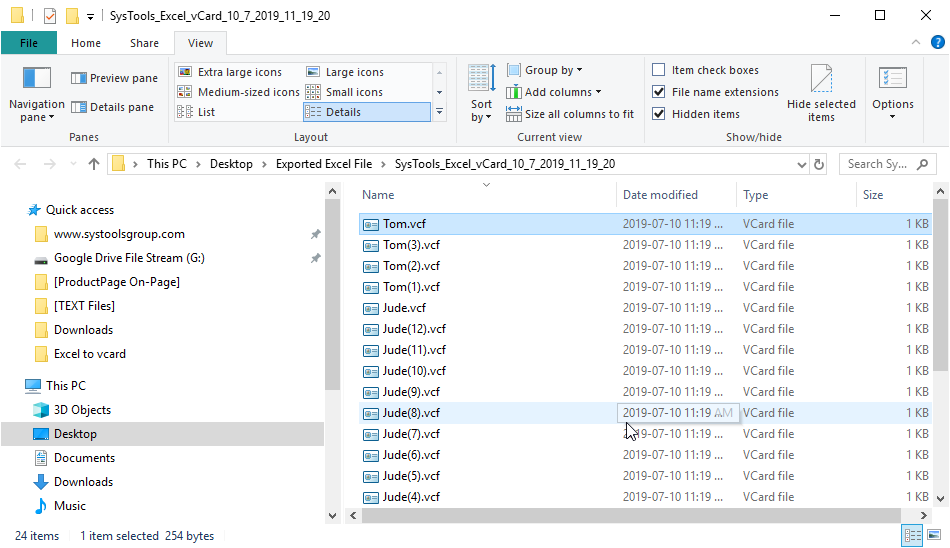
Task: Select the View ribbon tab
Action: pos(200,43)
